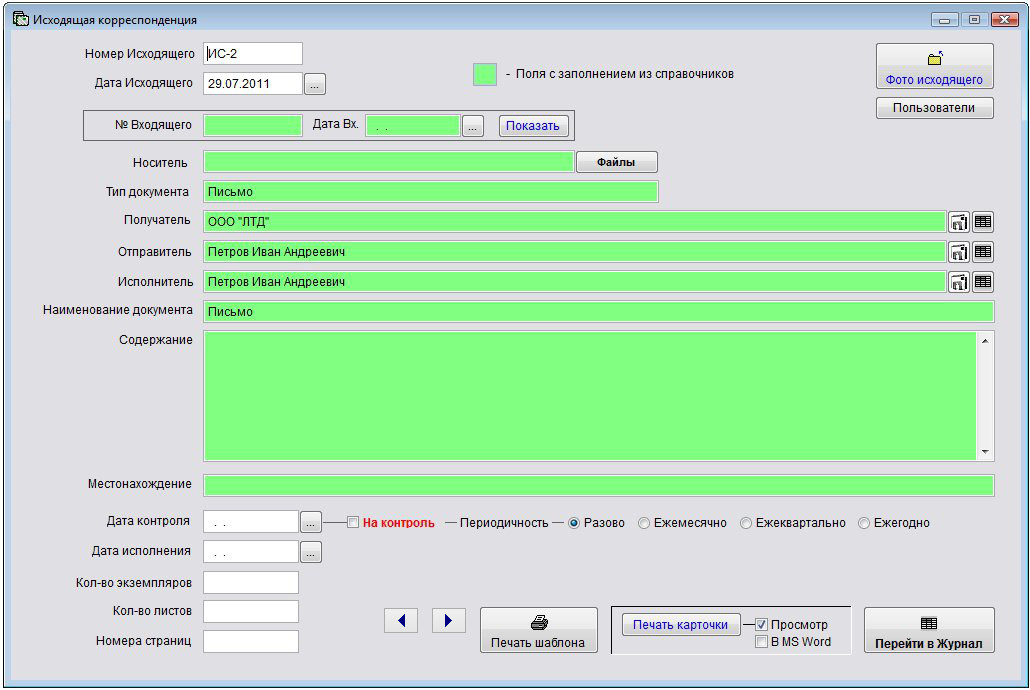Open the table icon next to Отправитель
Screen dimensions: 1030x690
point(983,252)
